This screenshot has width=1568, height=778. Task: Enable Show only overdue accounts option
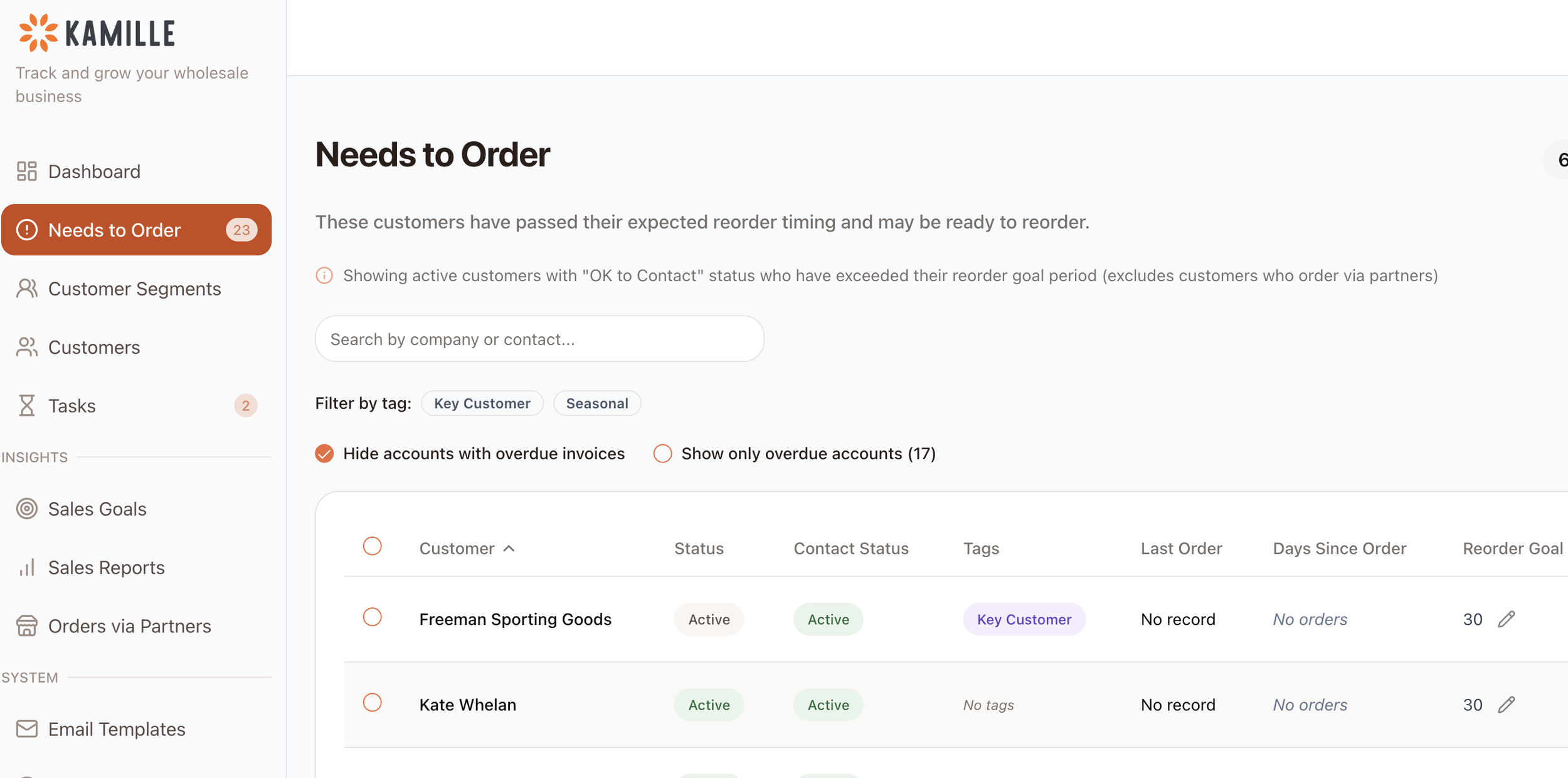click(662, 454)
